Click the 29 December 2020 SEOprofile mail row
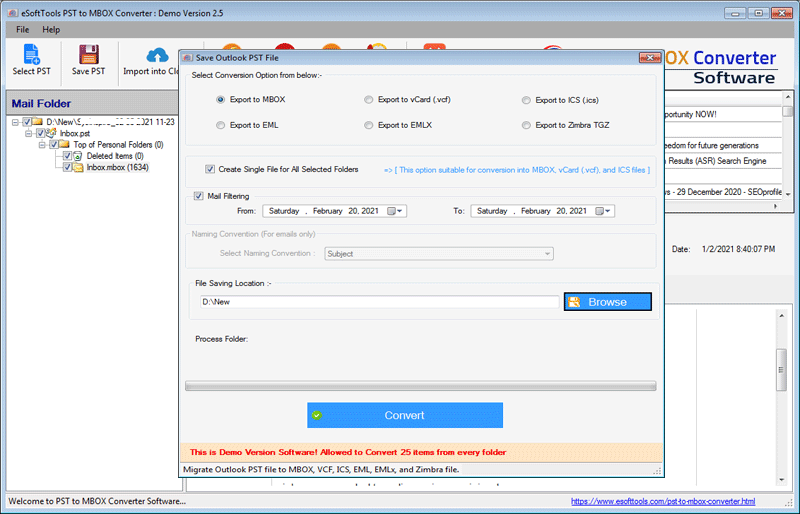Image resolution: width=800 pixels, height=514 pixels. (x=723, y=192)
